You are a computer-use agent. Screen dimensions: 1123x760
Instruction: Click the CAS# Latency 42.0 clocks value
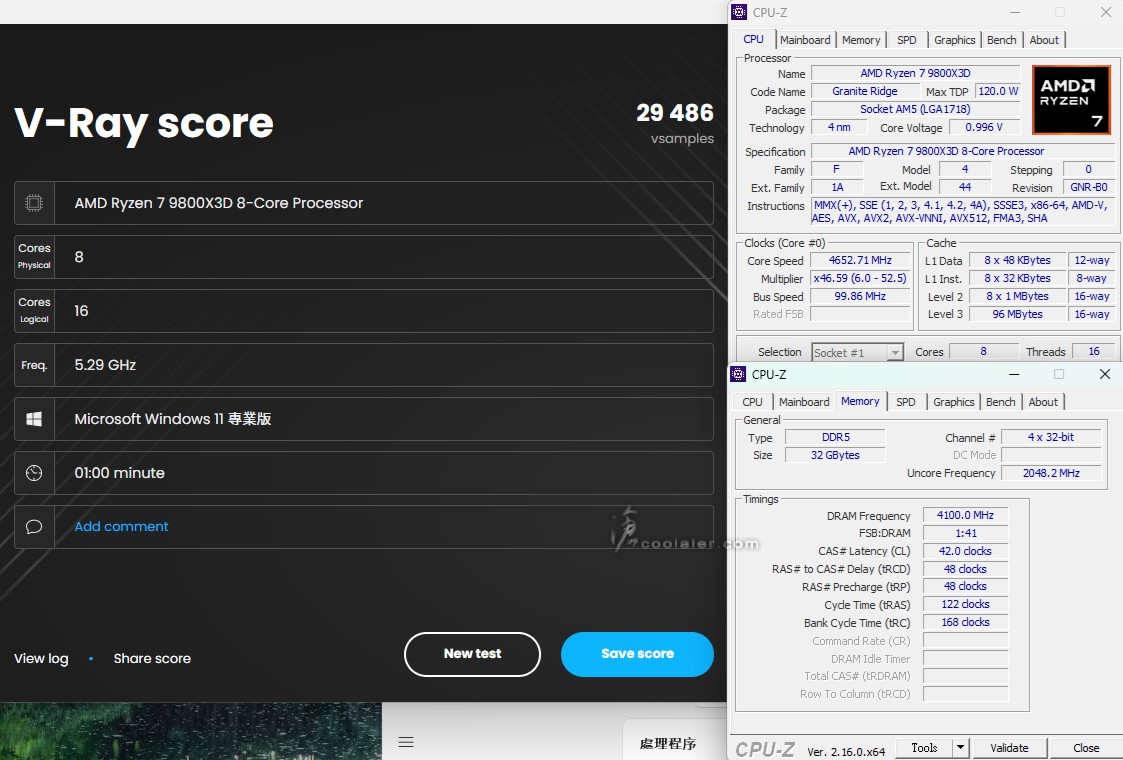965,551
